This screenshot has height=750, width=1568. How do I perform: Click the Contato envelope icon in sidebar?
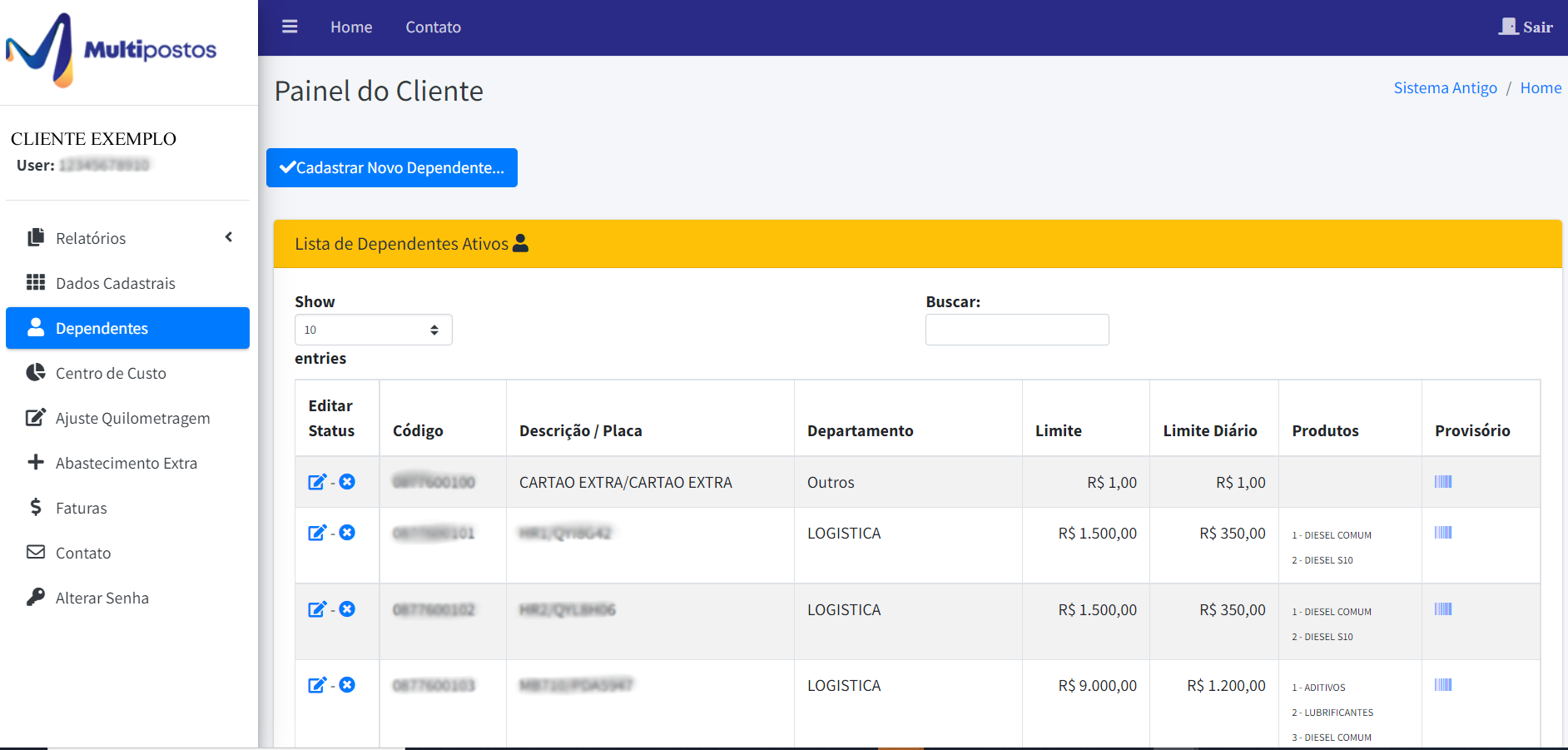pos(36,552)
